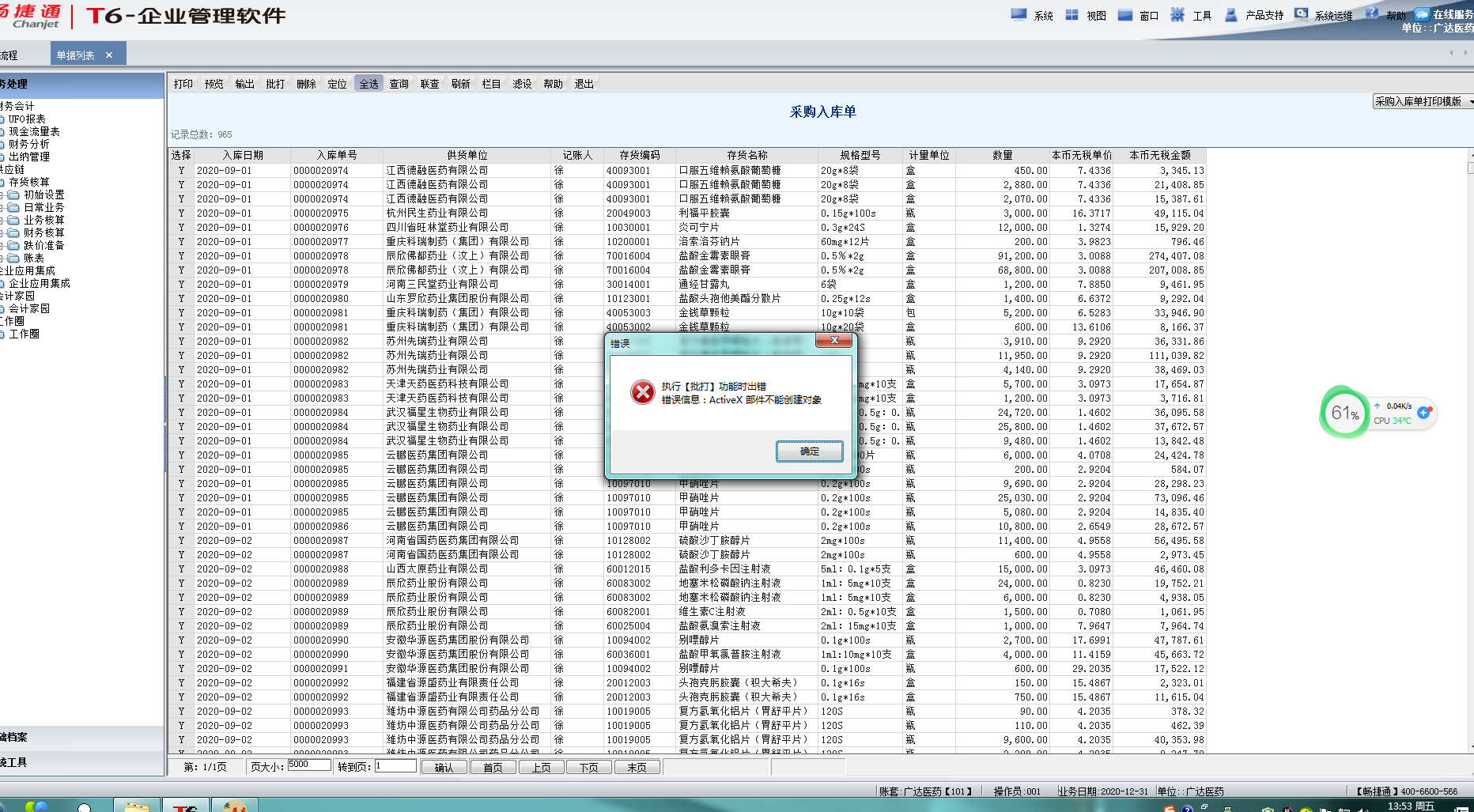1474x812 pixels.
Task: Open the 采购入库单打印模版 dropdown
Action: (1423, 101)
